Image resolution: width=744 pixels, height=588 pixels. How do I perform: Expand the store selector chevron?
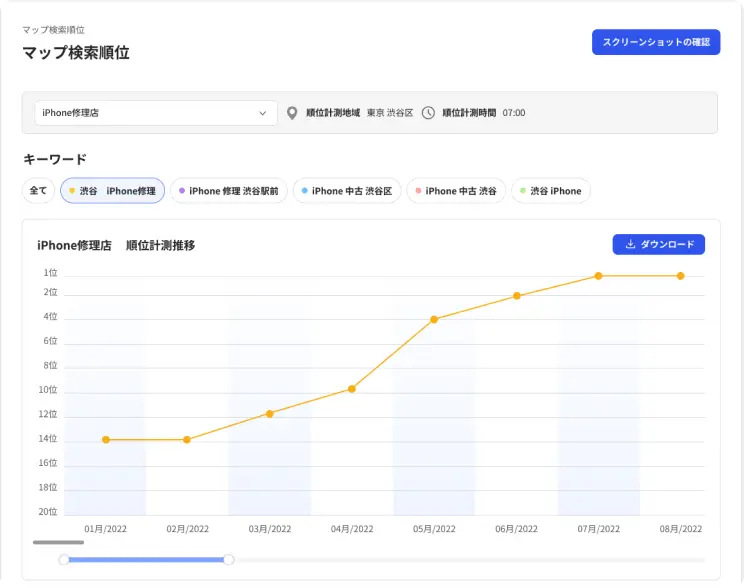pyautogui.click(x=263, y=113)
